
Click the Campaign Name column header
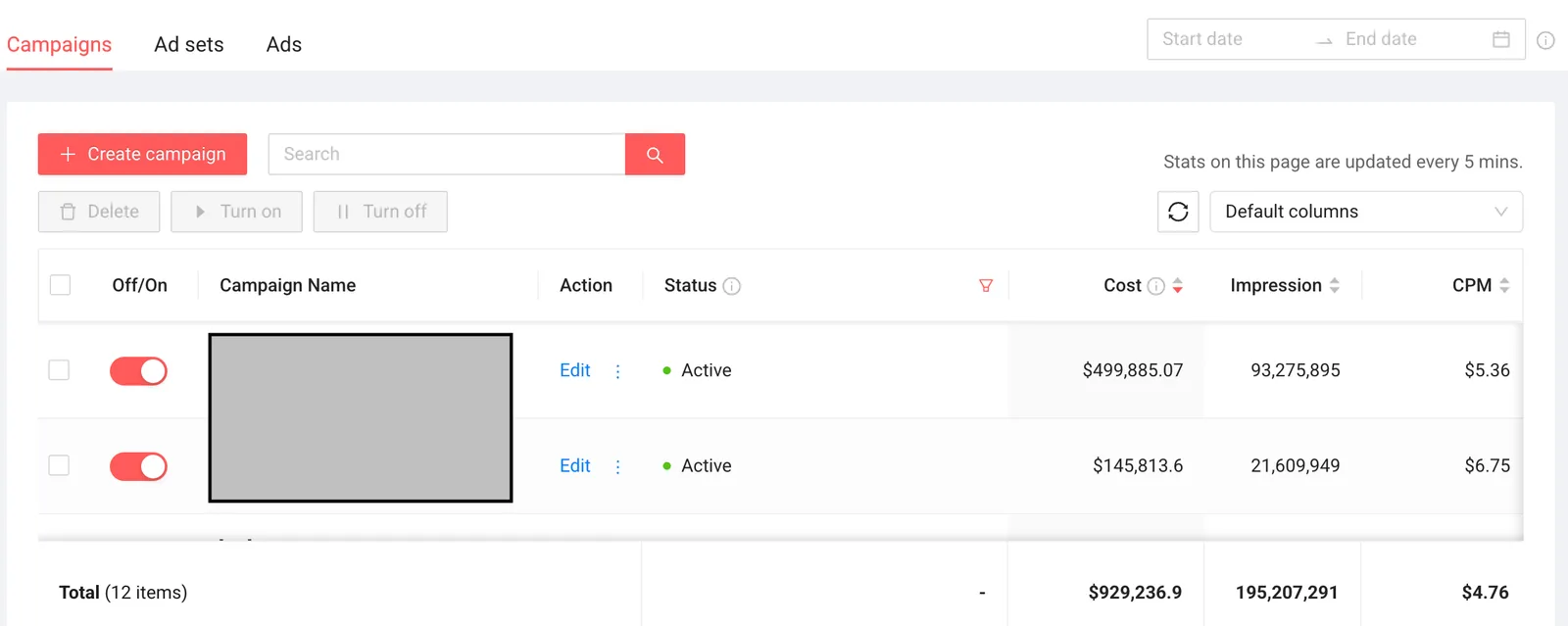click(287, 285)
